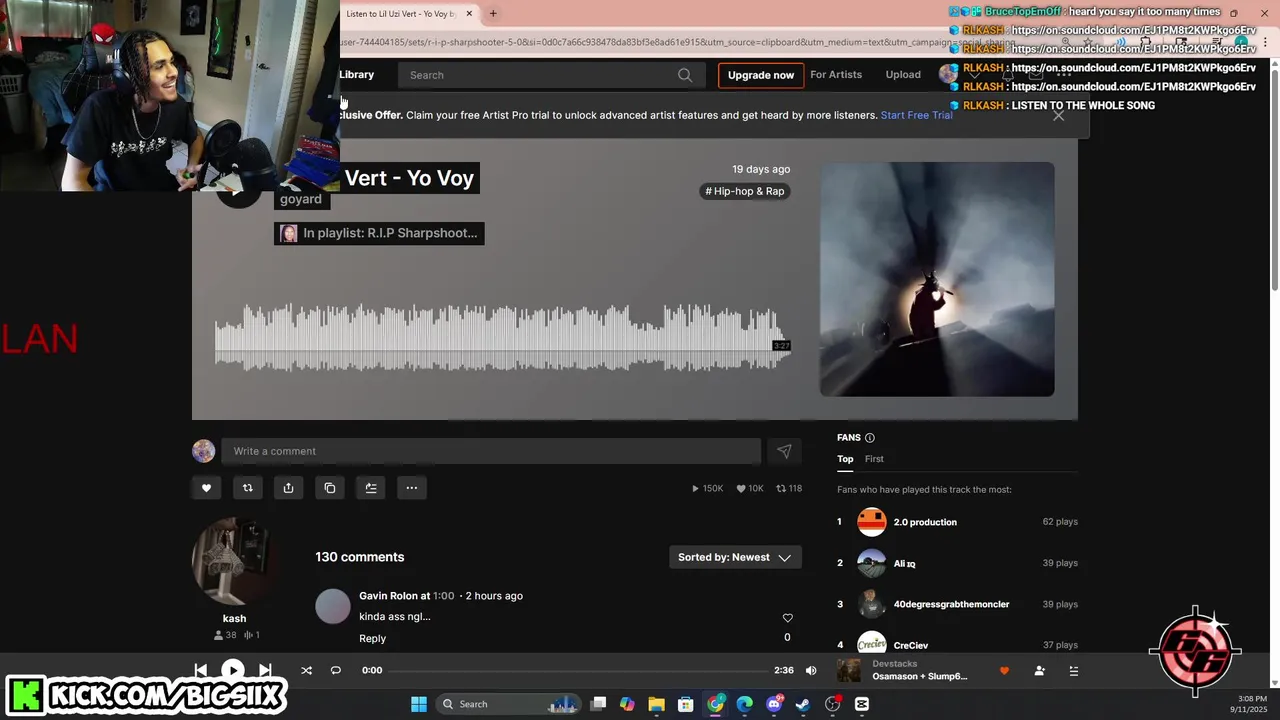Open Microsoft Edge from the taskbar

744,704
